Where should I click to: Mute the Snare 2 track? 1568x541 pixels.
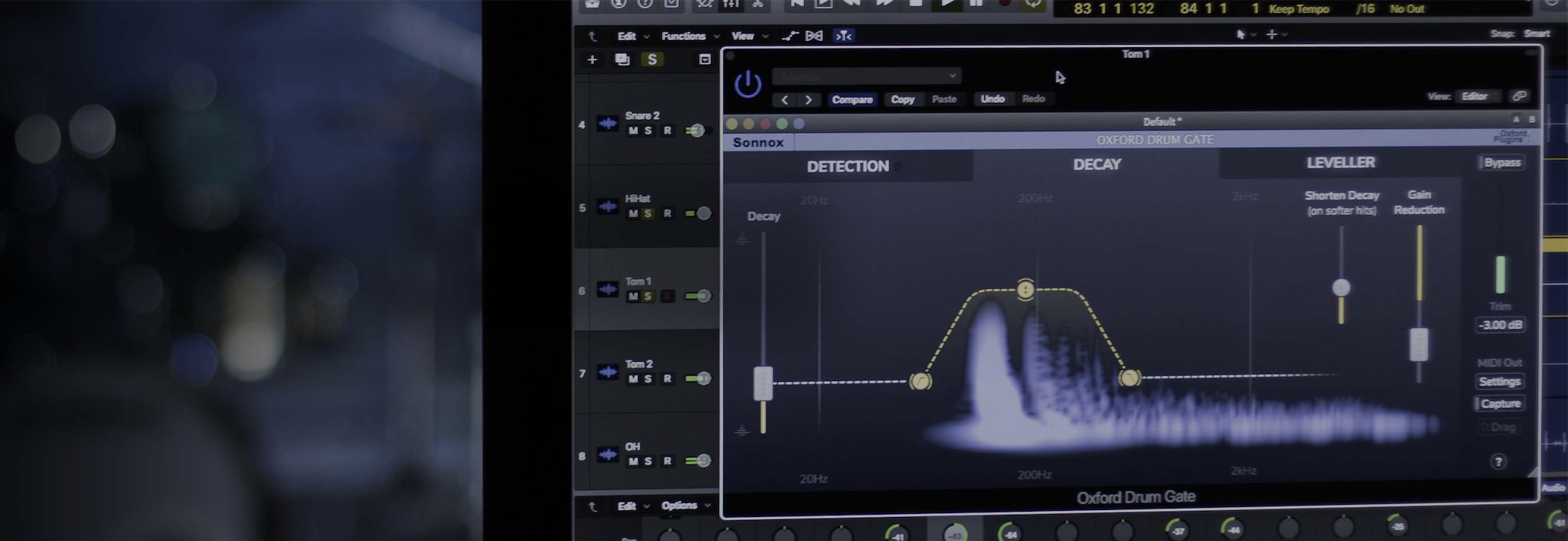[x=633, y=131]
